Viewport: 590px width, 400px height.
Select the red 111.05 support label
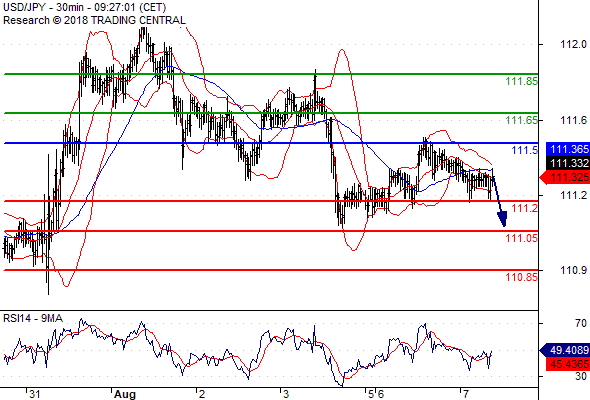521,238
